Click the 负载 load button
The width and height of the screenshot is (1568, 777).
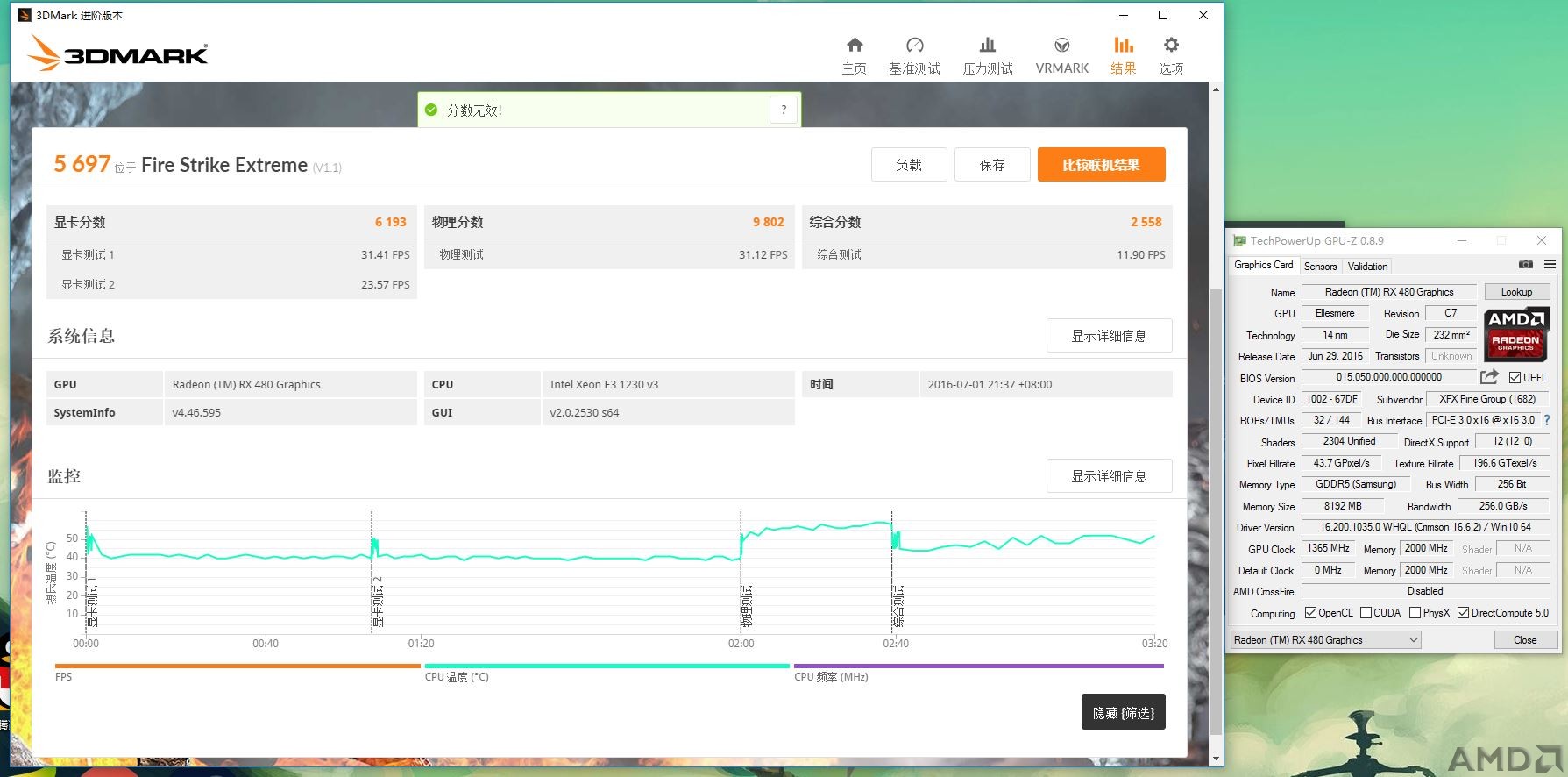(909, 165)
